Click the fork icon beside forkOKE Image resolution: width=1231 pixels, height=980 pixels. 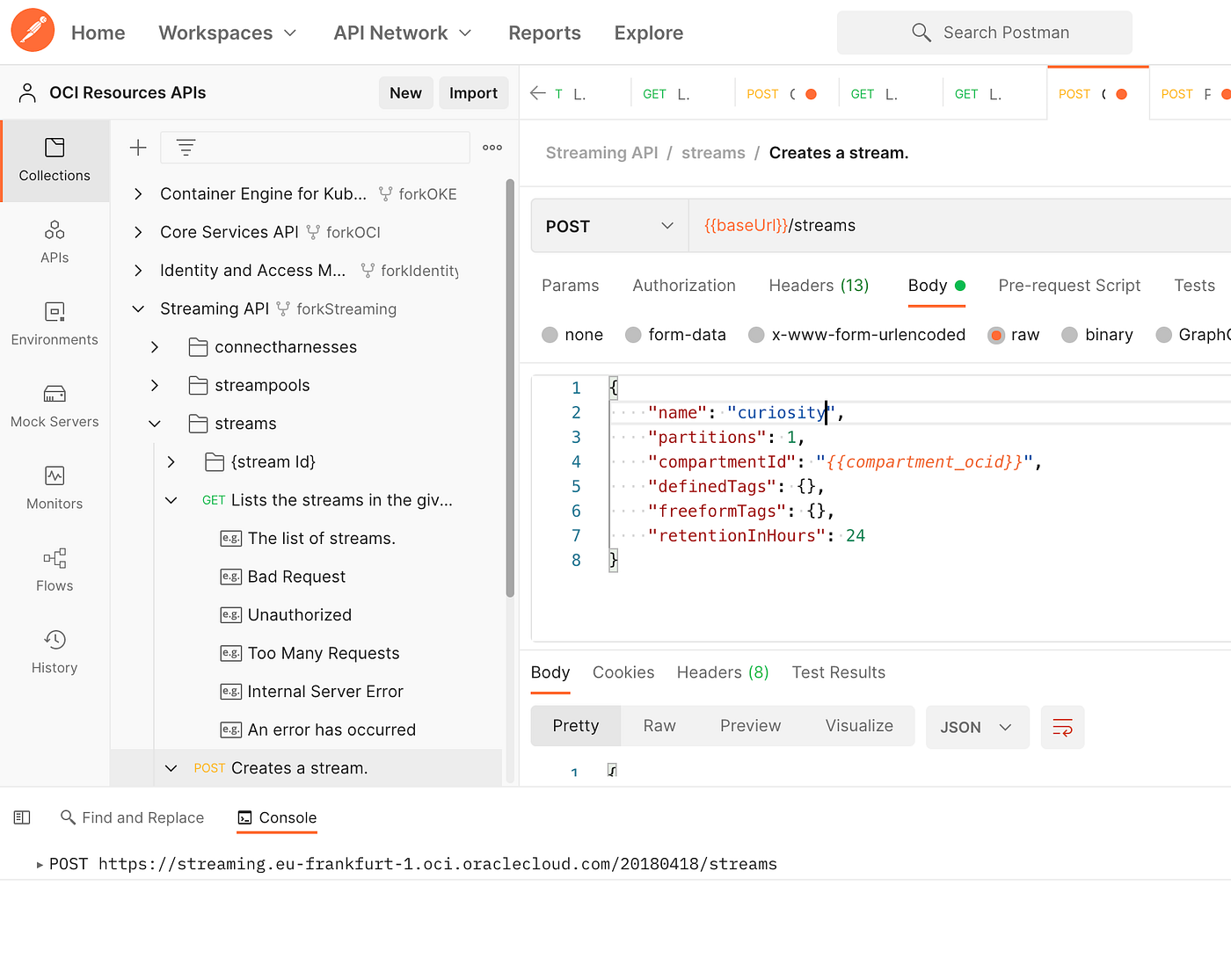[x=385, y=193]
